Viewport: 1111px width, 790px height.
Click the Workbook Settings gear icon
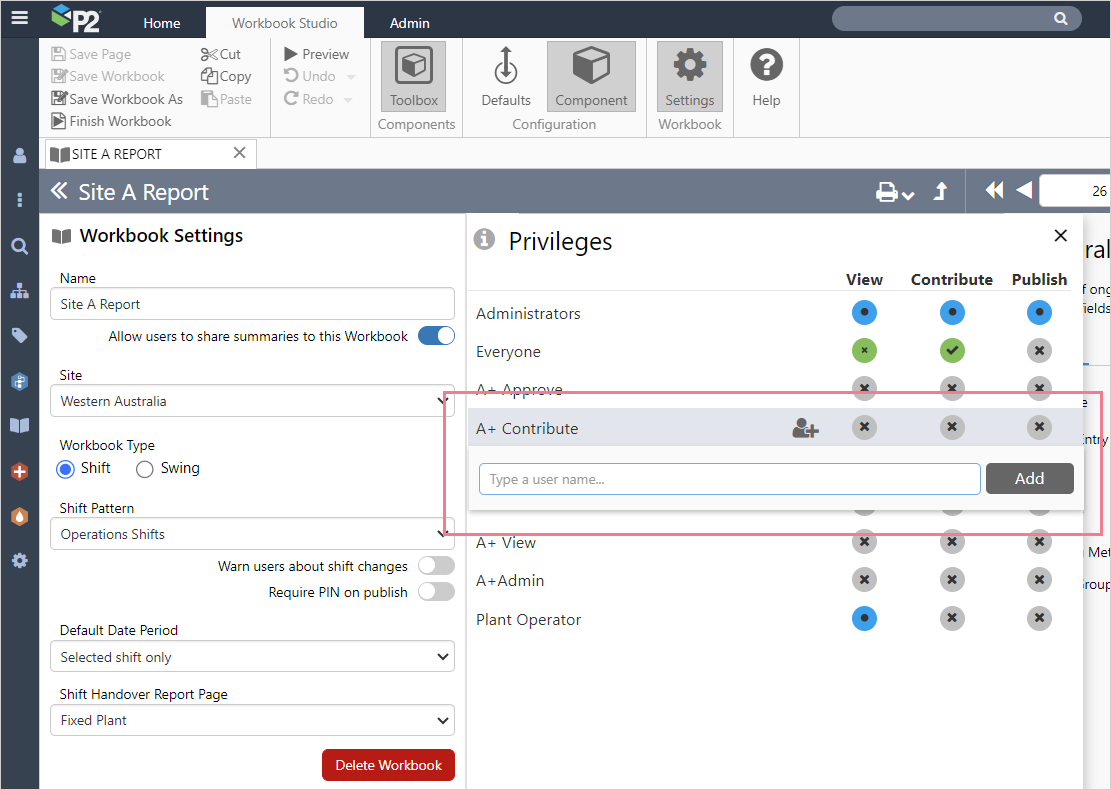click(x=689, y=77)
